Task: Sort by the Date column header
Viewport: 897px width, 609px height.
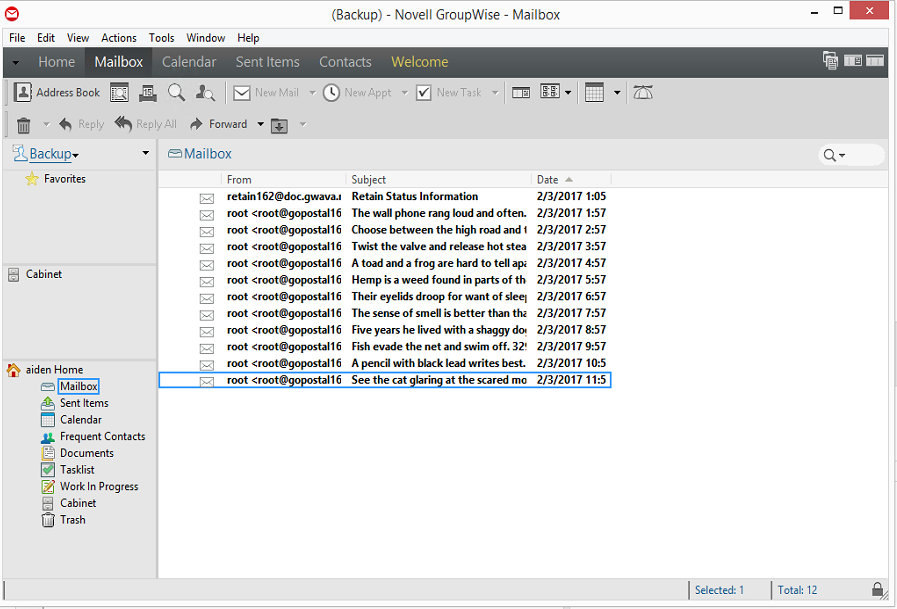Action: 571,180
